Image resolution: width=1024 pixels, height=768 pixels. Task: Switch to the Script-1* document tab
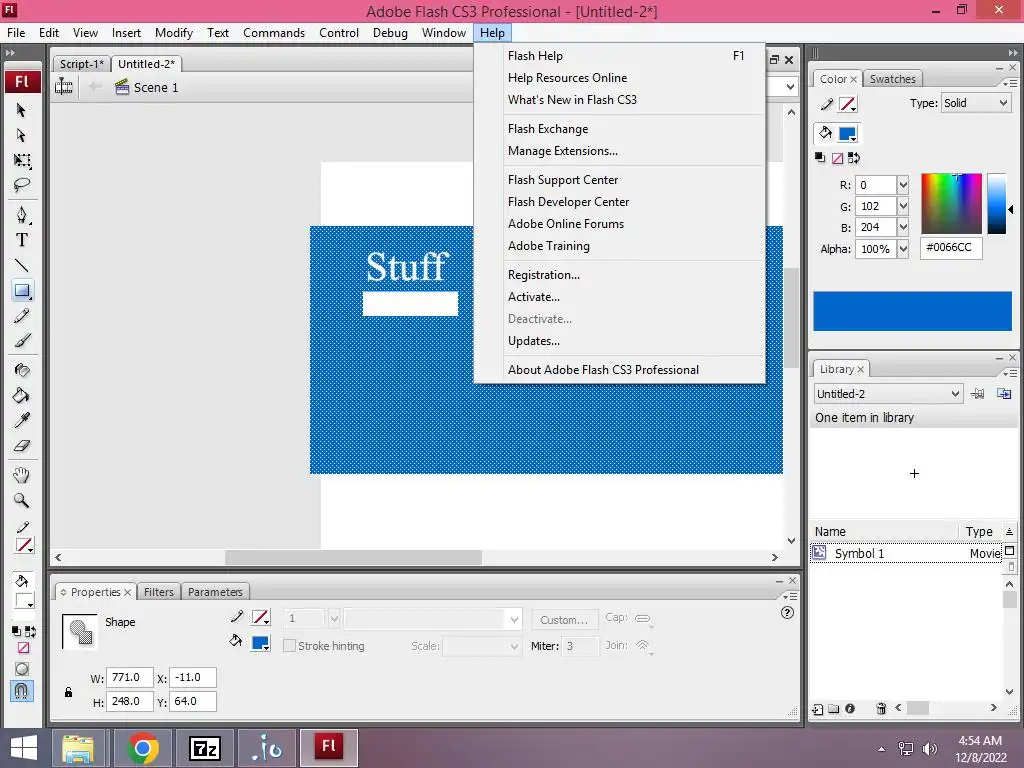pos(82,63)
